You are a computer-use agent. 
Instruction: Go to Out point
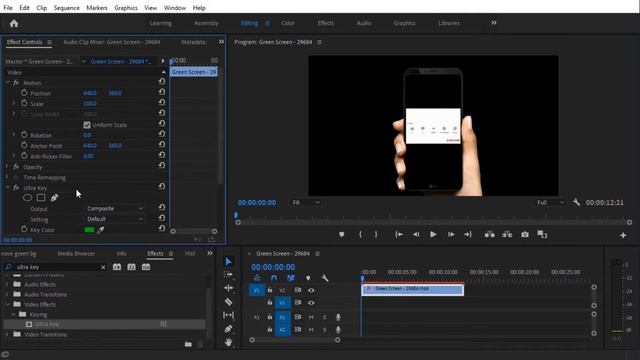[468, 234]
